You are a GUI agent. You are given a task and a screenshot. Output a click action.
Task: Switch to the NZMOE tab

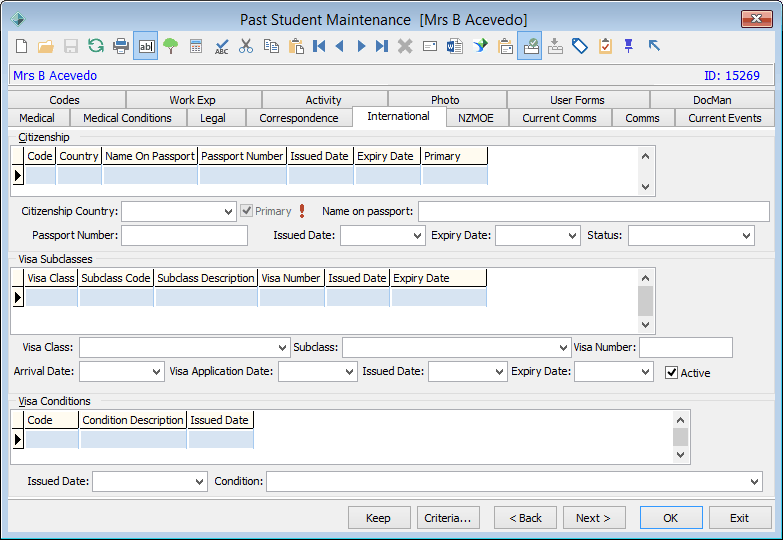click(x=476, y=118)
